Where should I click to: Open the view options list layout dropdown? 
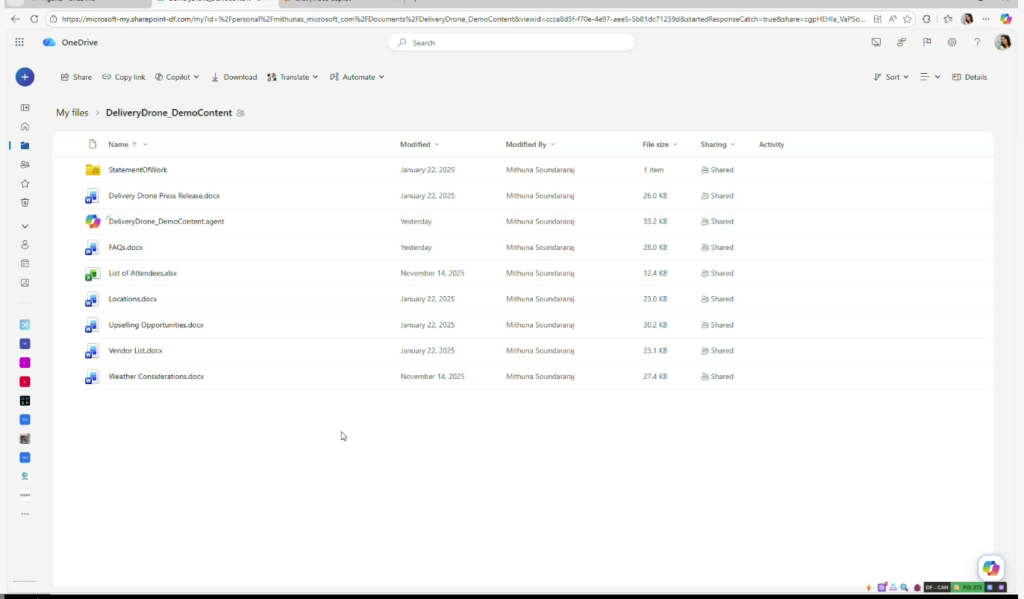tap(930, 77)
